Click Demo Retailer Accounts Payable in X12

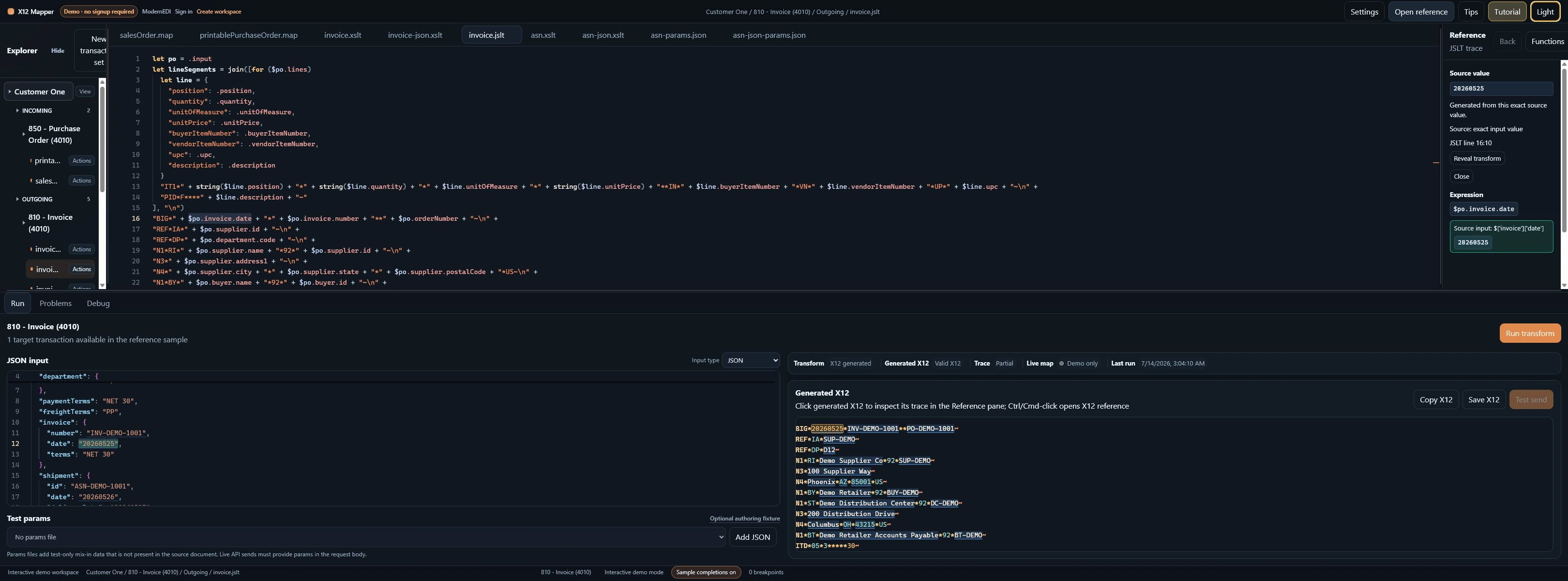pos(878,535)
